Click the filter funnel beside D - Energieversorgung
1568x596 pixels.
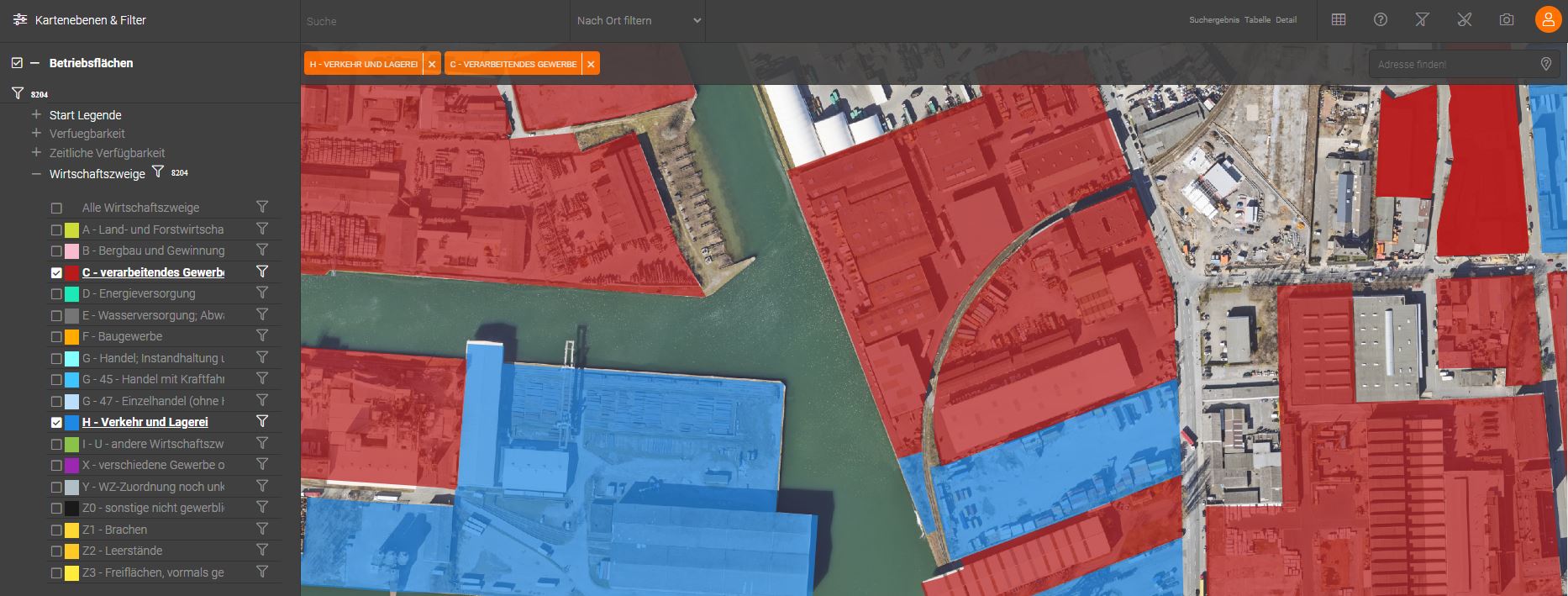262,293
